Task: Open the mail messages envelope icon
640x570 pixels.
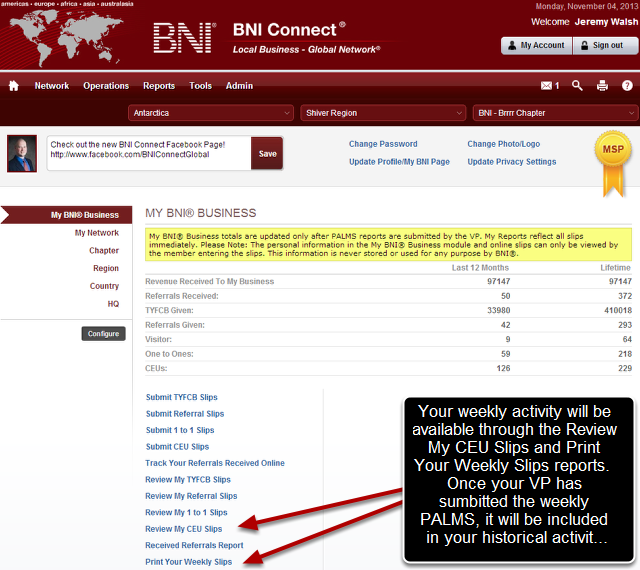Action: (546, 86)
